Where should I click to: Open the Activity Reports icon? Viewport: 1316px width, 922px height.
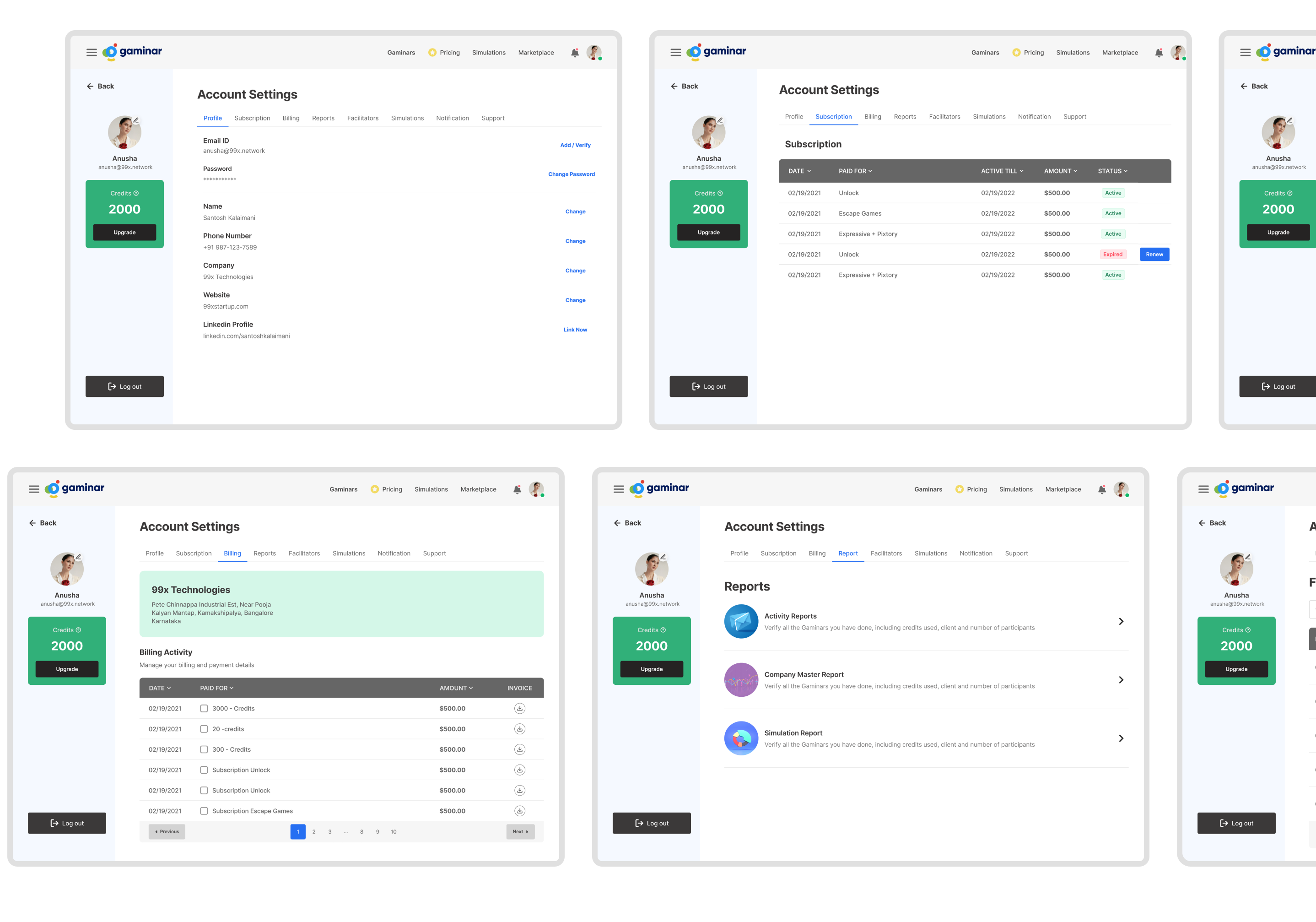pyautogui.click(x=740, y=621)
